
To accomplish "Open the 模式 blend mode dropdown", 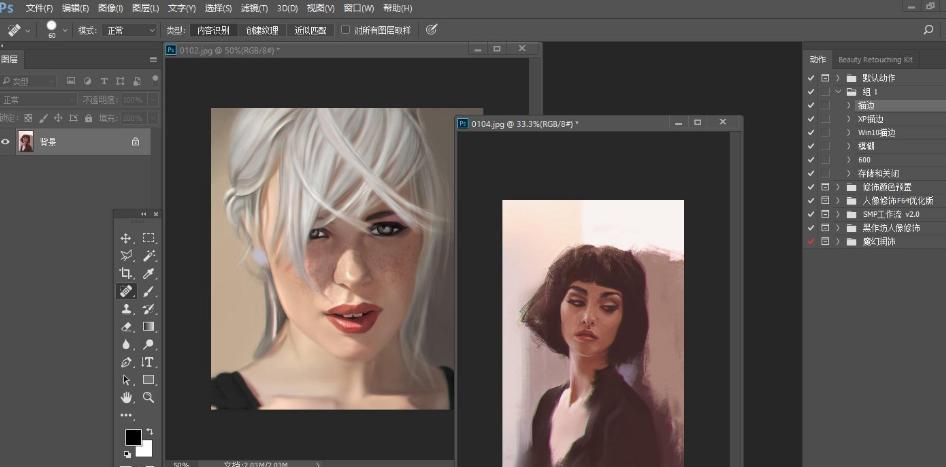I will (130, 30).
